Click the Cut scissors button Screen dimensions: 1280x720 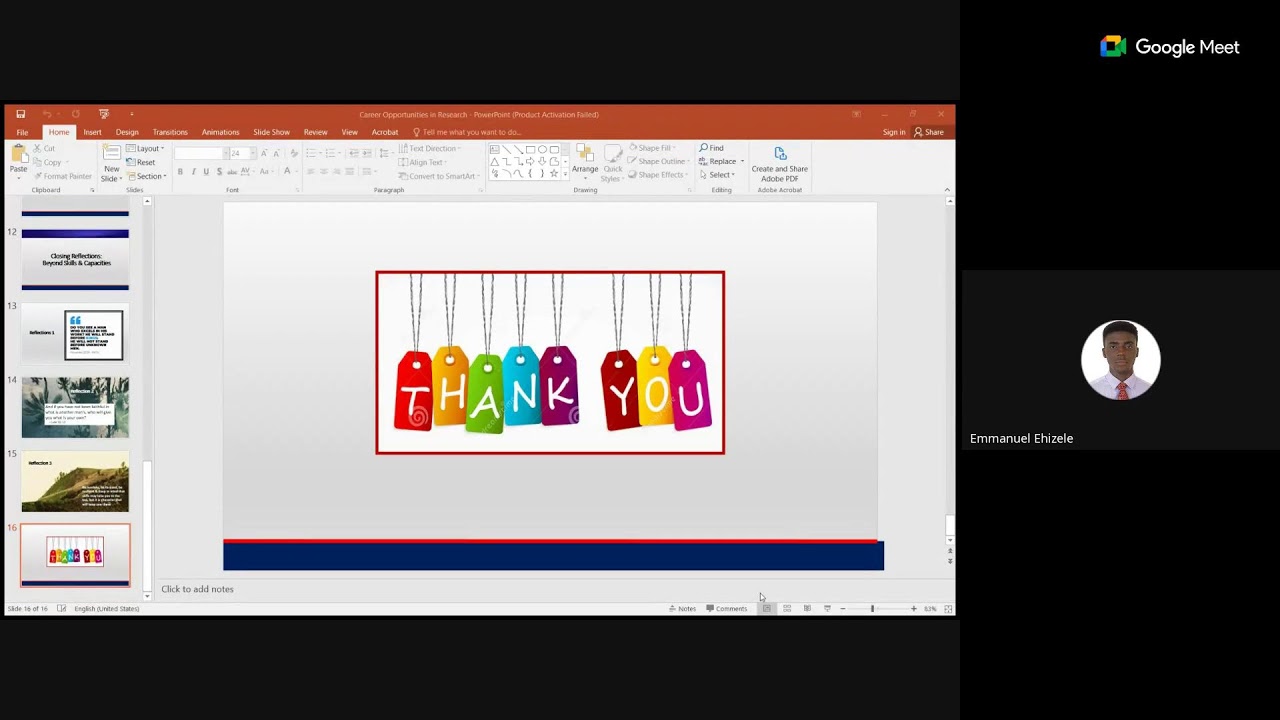(44, 148)
